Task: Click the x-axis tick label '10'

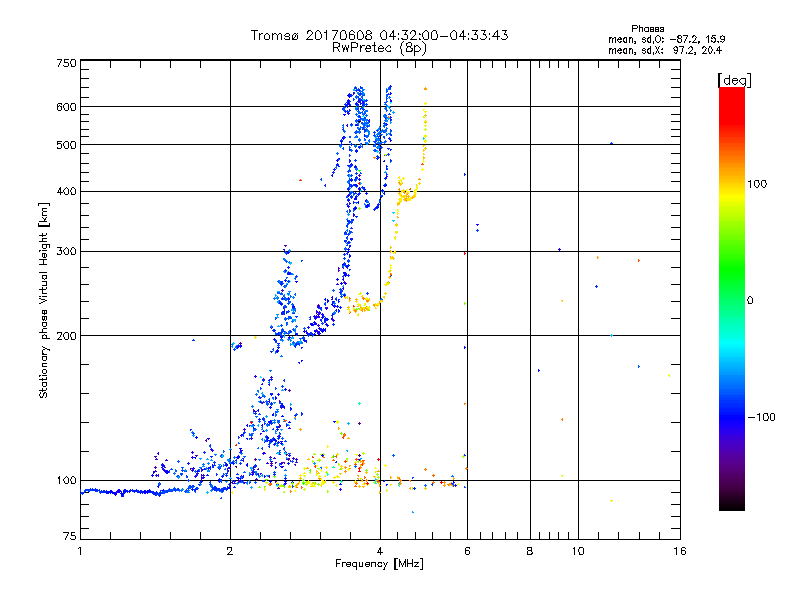Action: 578,551
